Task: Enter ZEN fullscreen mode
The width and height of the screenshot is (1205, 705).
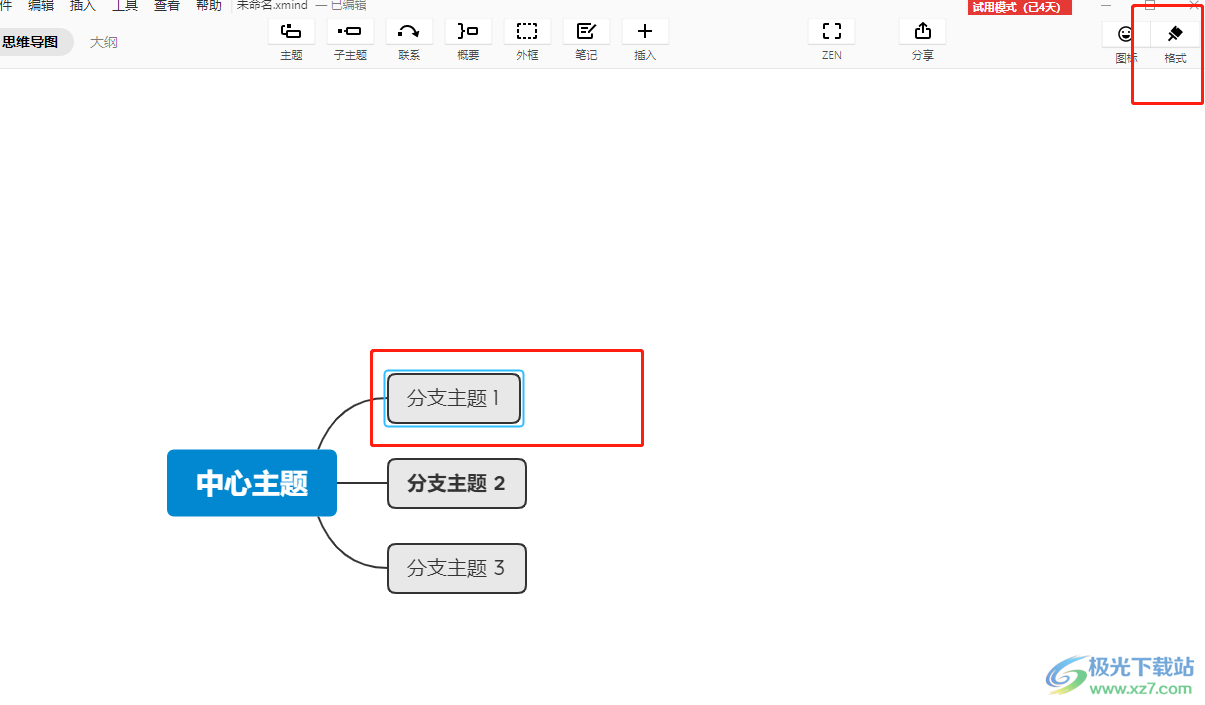Action: (832, 32)
